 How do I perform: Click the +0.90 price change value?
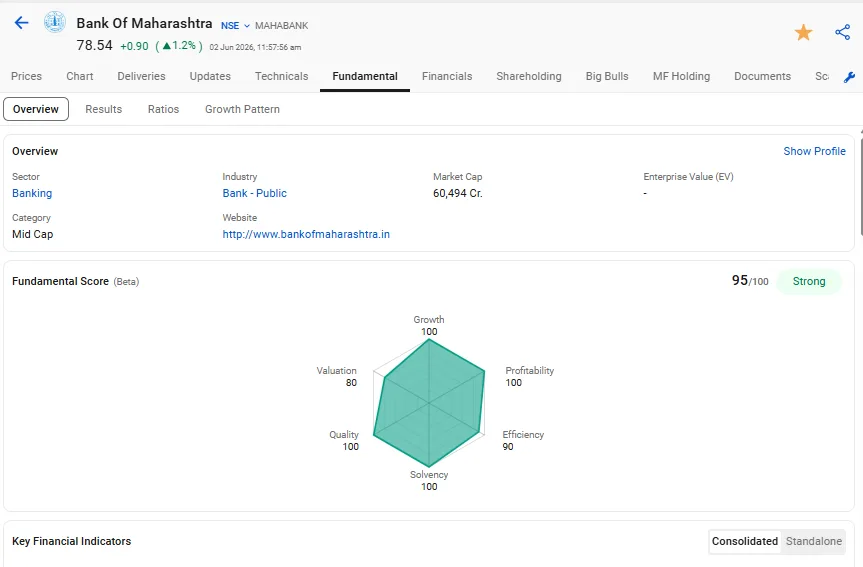pos(134,46)
